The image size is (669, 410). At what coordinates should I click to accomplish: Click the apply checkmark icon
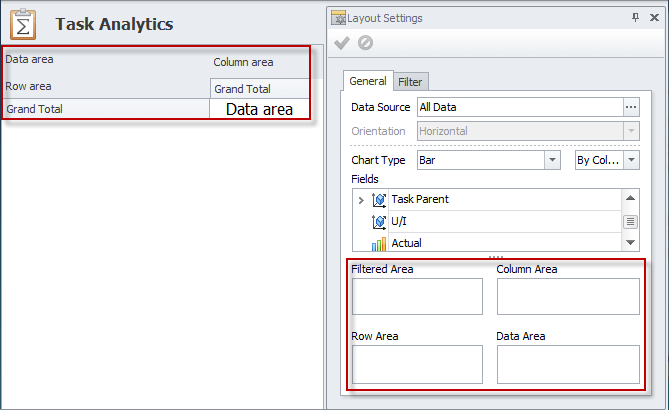342,43
